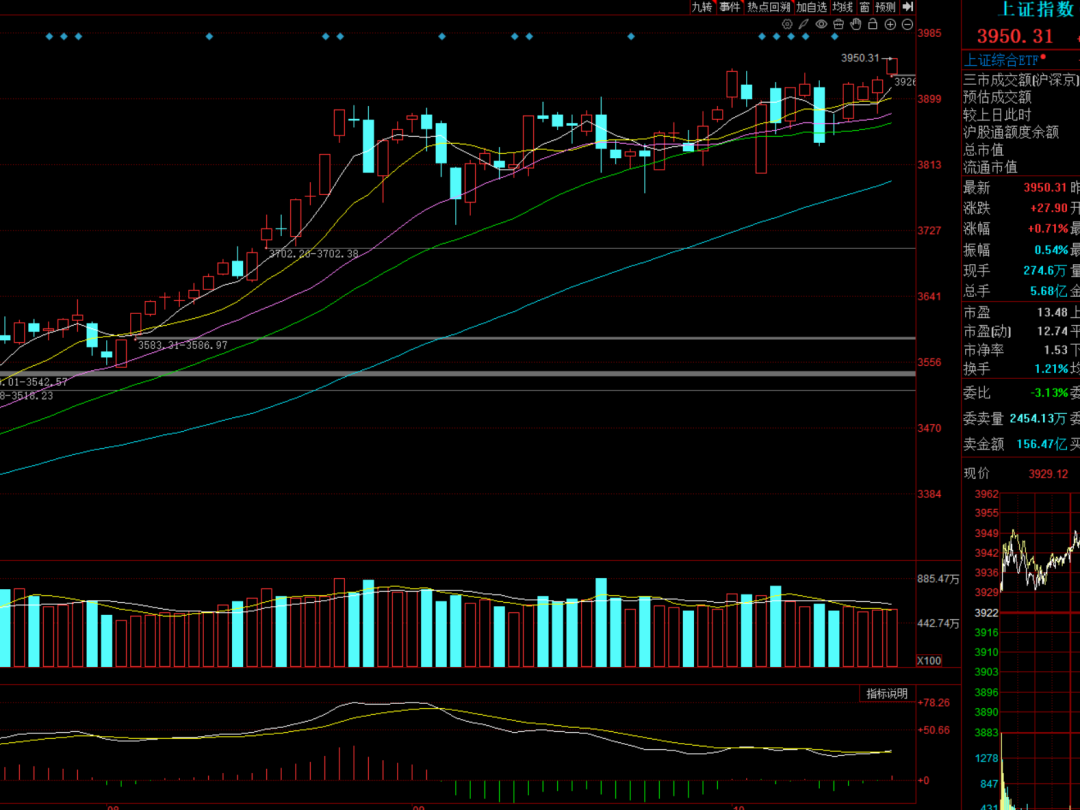Click the X100 volume scale label
Image resolution: width=1080 pixels, height=810 pixels.
click(x=930, y=661)
